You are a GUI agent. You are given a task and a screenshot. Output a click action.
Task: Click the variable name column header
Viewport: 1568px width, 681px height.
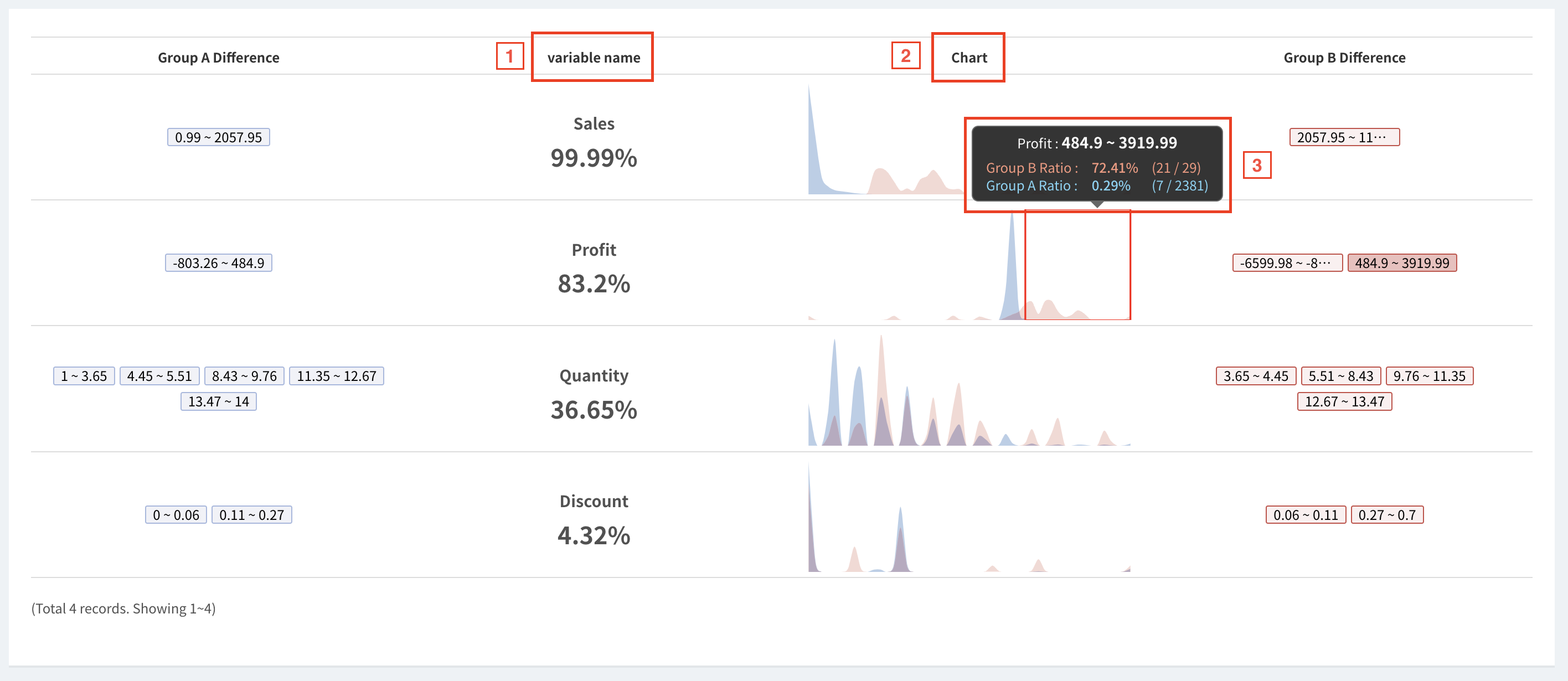click(593, 57)
